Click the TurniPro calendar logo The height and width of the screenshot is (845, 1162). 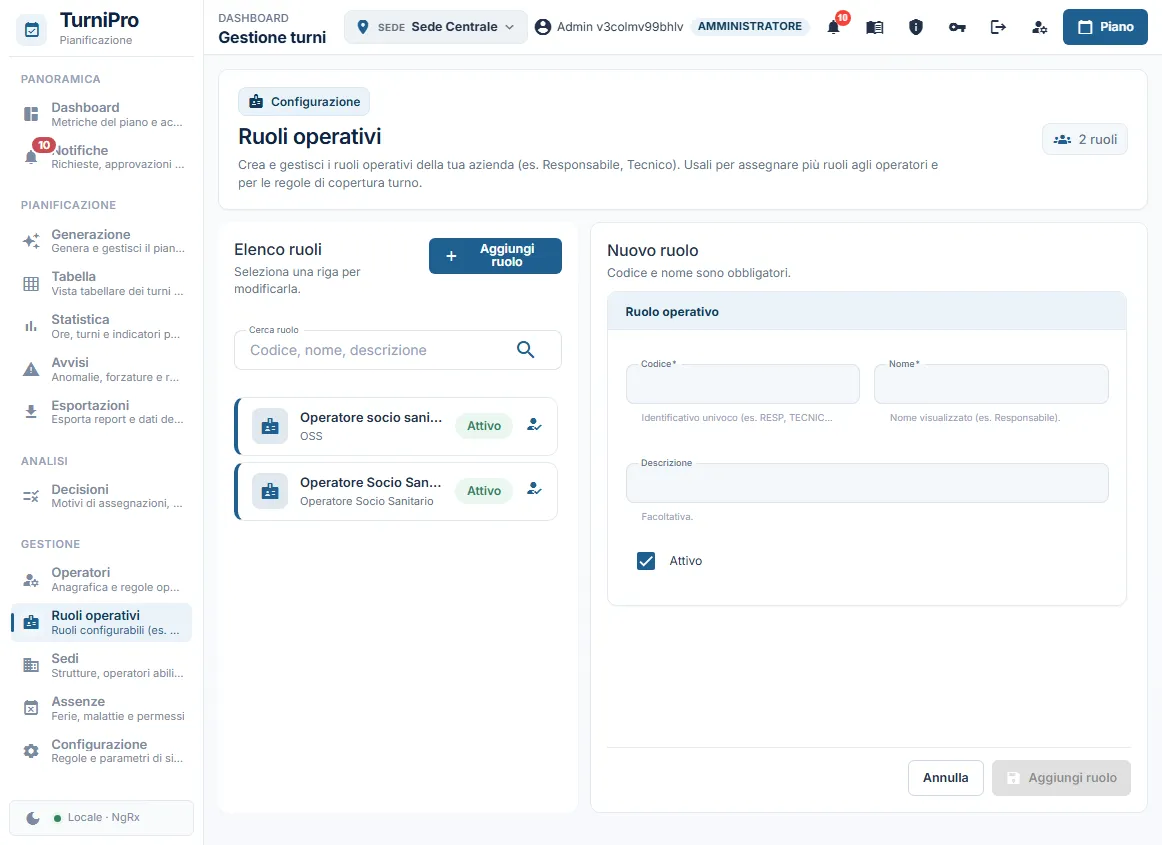[x=32, y=30]
